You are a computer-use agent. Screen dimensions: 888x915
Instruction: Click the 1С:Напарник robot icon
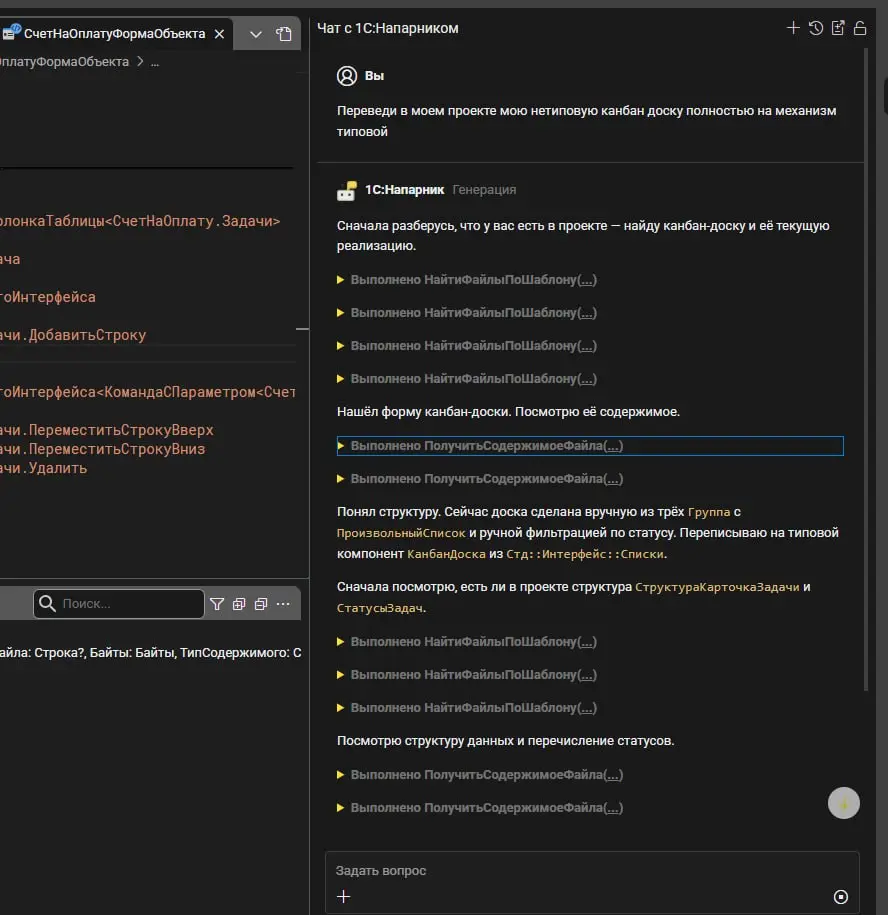point(347,190)
